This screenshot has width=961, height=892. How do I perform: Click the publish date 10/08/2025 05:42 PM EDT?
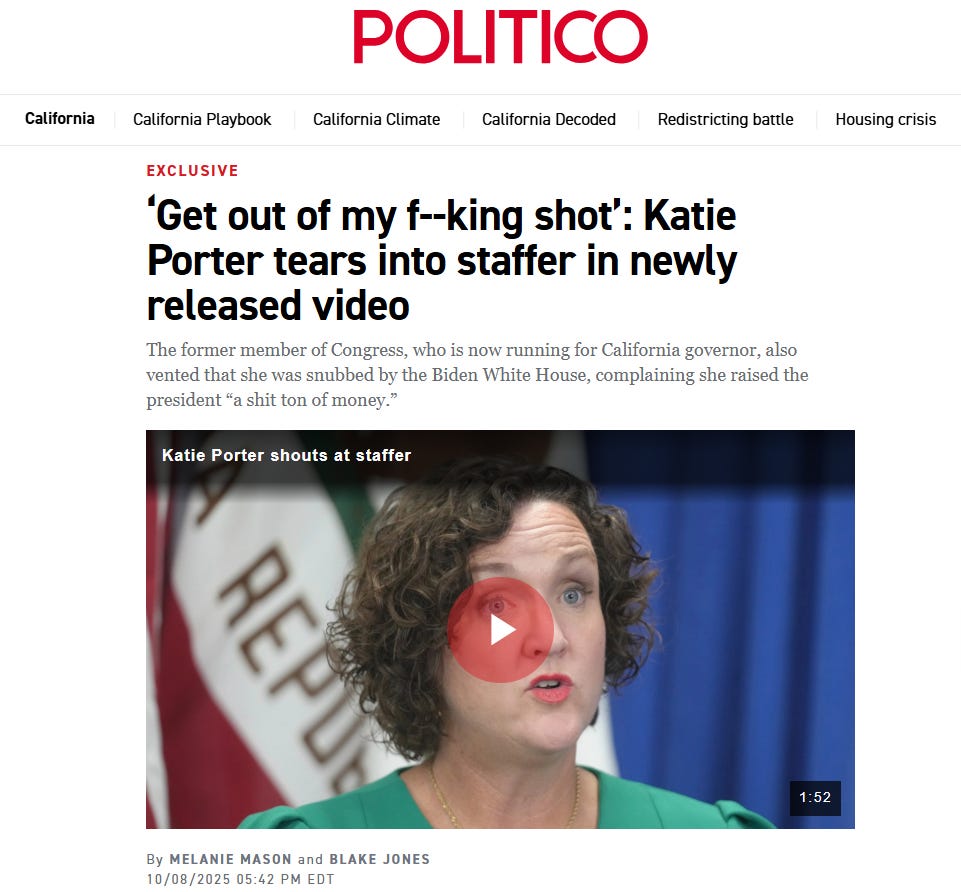click(x=240, y=879)
